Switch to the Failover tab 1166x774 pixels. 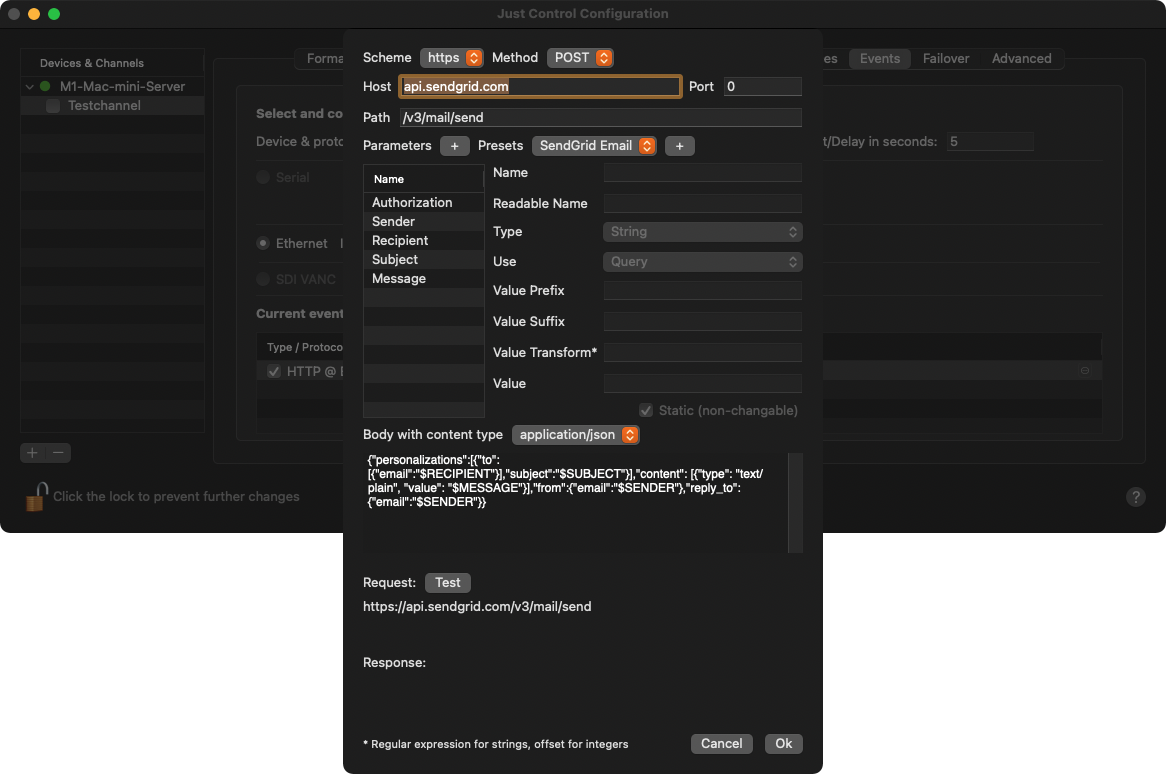click(x=946, y=59)
